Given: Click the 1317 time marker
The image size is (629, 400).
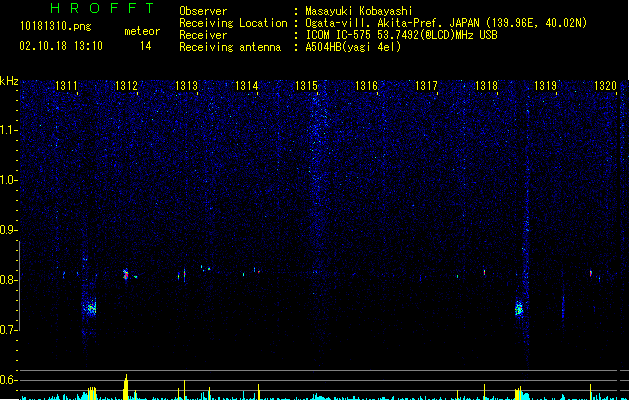Looking at the screenshot, I should click(426, 86).
